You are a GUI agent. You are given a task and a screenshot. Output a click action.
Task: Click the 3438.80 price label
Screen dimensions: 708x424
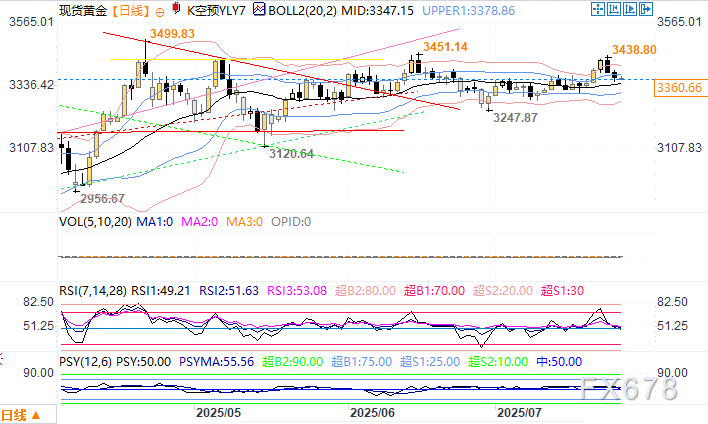click(633, 49)
